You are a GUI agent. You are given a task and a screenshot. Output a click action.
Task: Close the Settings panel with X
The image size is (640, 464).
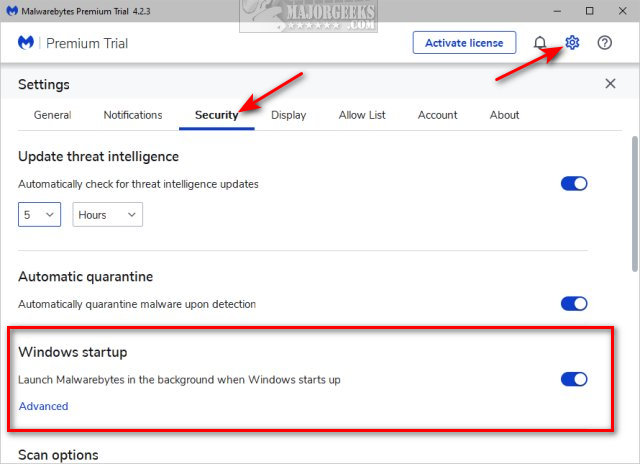(x=610, y=84)
